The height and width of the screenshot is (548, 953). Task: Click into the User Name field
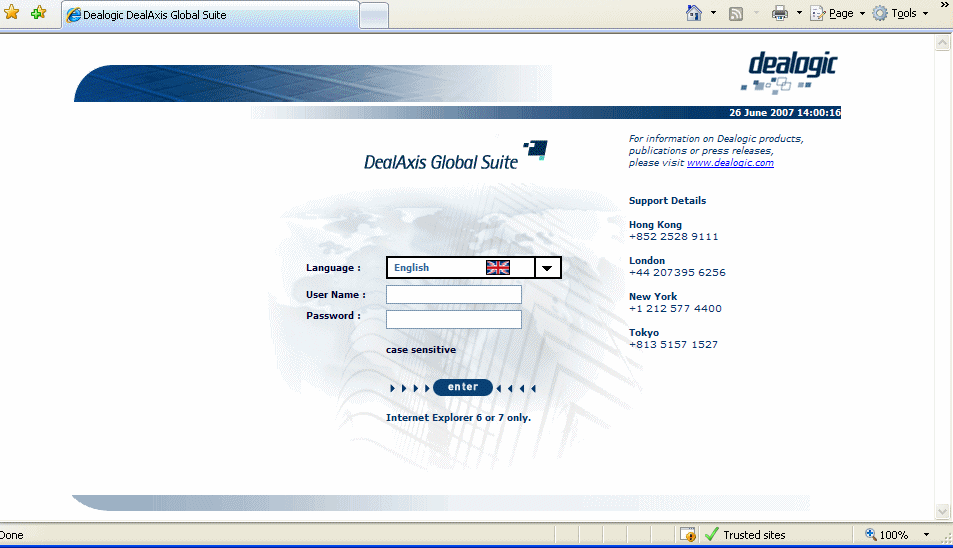[x=454, y=295]
